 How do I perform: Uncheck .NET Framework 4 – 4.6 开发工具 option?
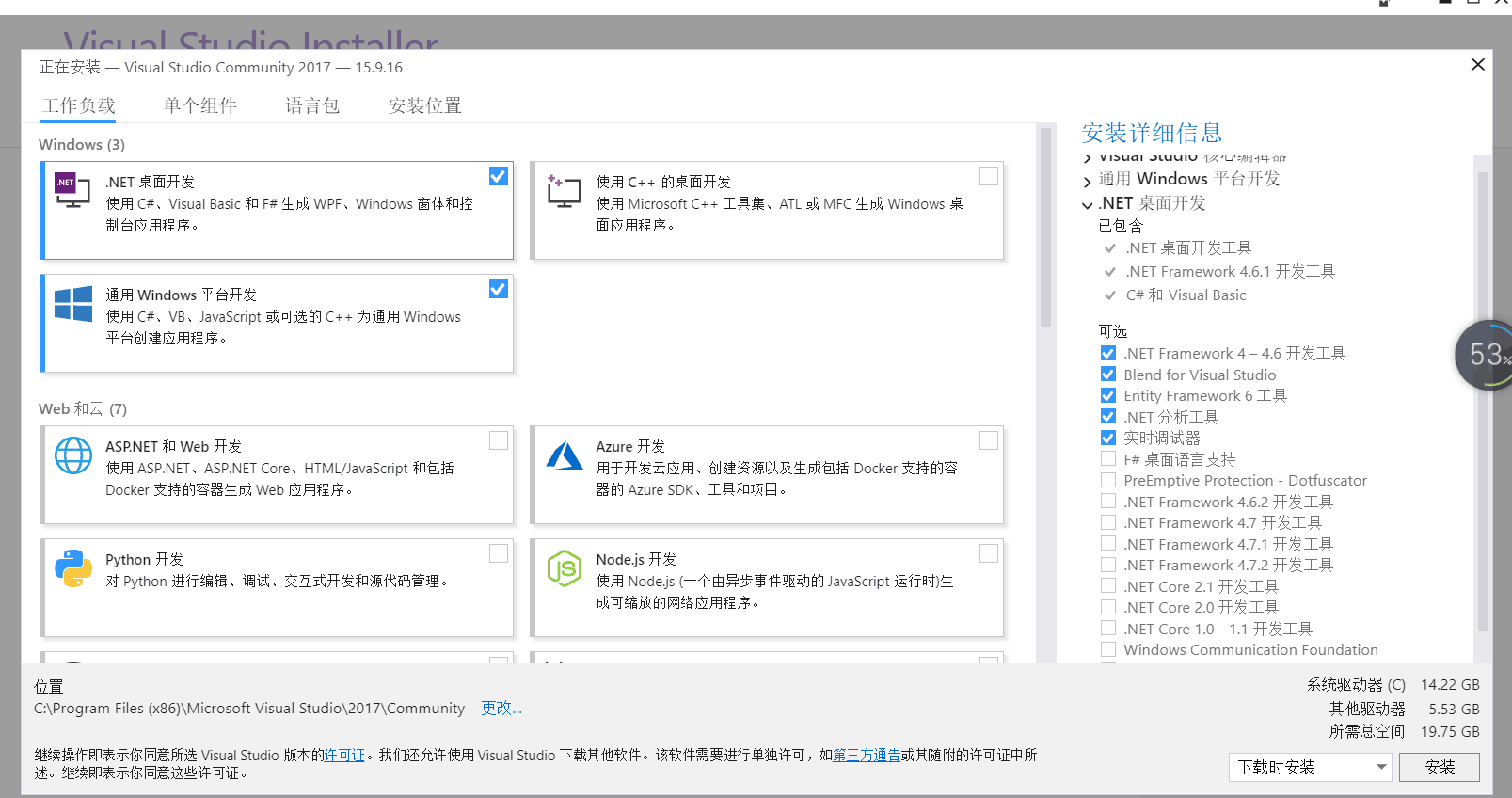click(1108, 353)
